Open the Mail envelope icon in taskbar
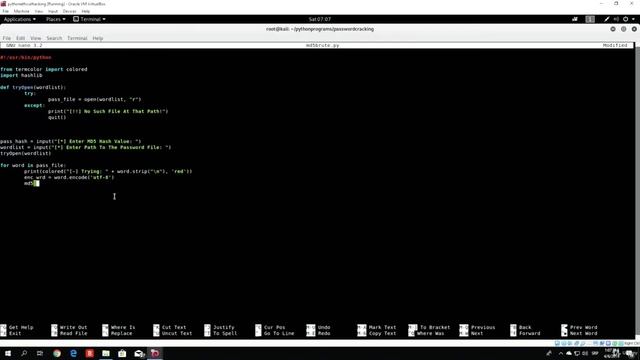This screenshot has height=360, width=640. point(139,353)
